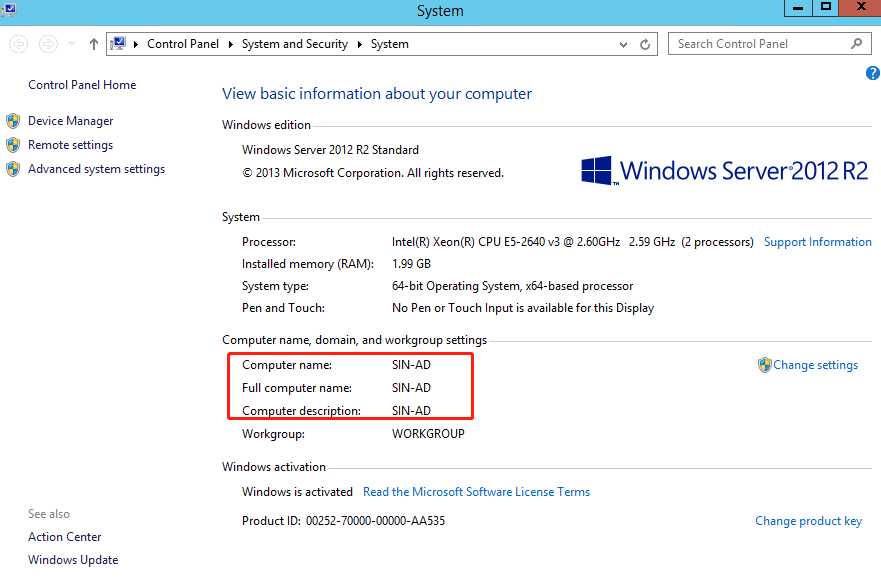Click the Back navigation arrow
Screen dimensions: 881x586
(x=19, y=44)
